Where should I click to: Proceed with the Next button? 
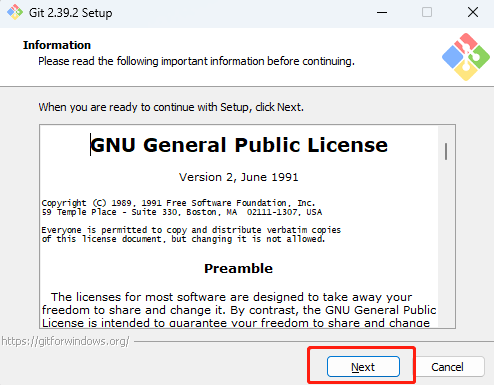[x=363, y=366]
